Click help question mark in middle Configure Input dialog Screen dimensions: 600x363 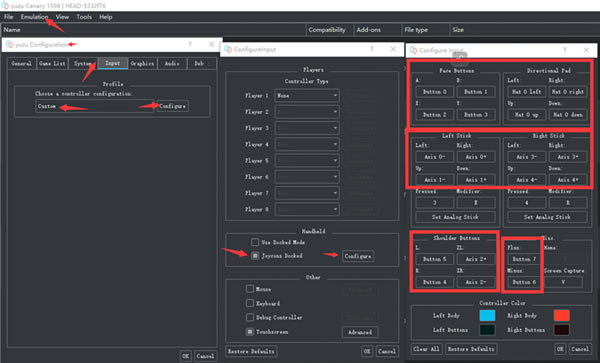click(372, 49)
